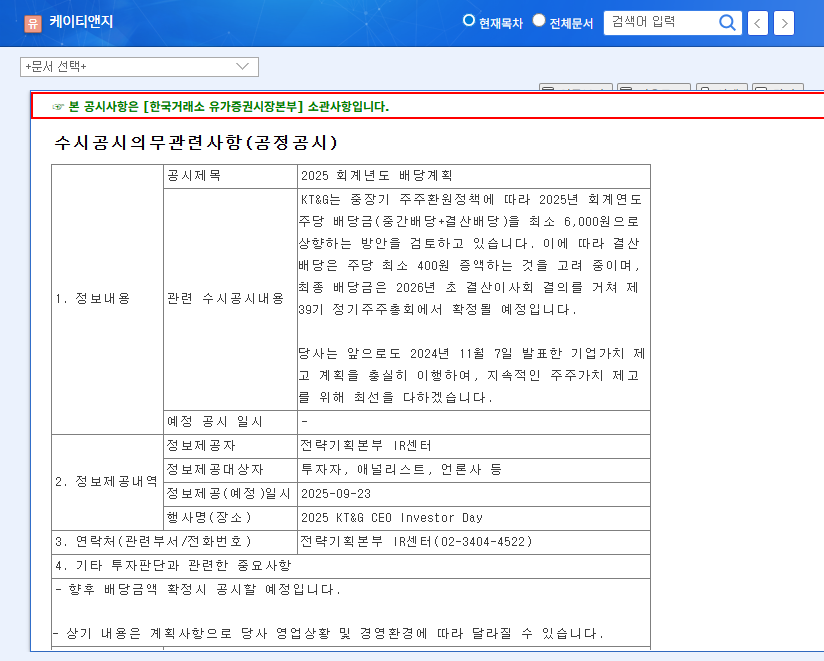Click the line starting 상기 내용은 계획사항으로

[329, 634]
